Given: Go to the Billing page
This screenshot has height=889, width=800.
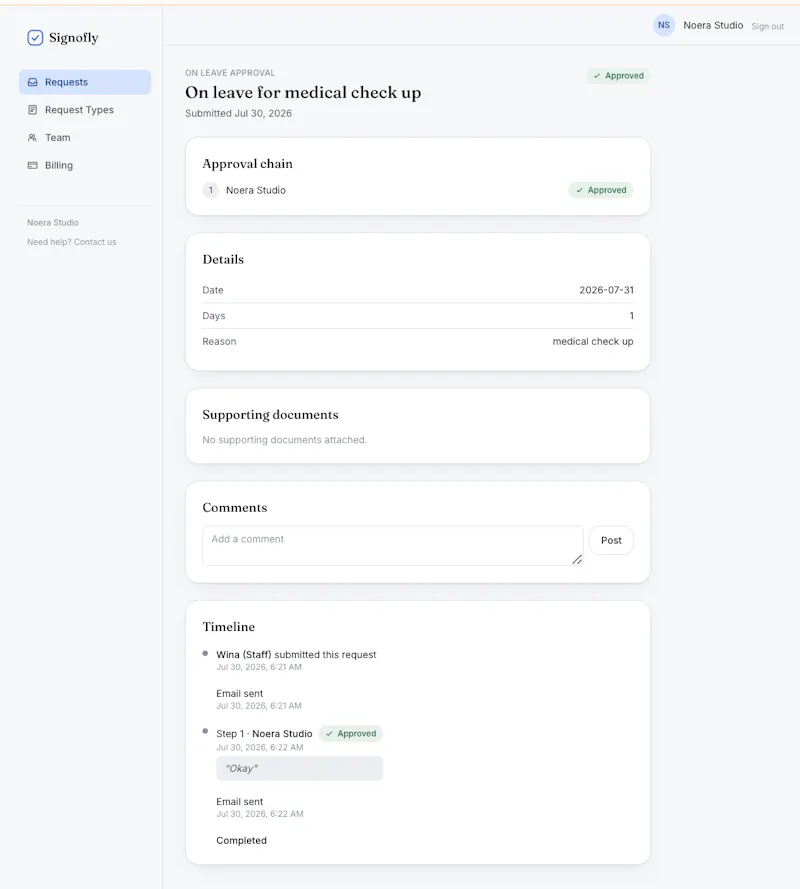Looking at the screenshot, I should coord(85,166).
